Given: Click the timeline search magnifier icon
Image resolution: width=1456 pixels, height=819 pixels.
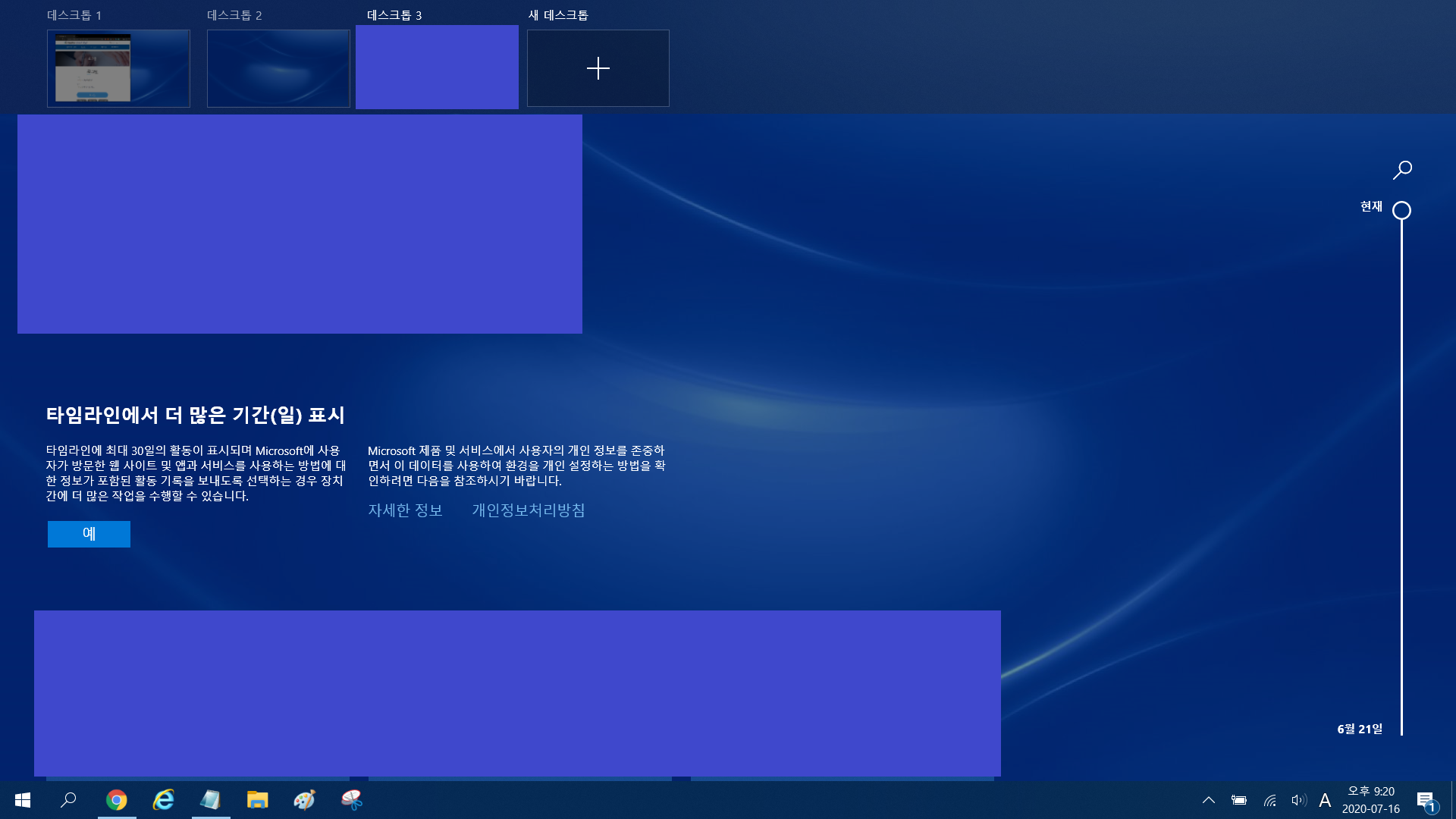Looking at the screenshot, I should pyautogui.click(x=1402, y=170).
